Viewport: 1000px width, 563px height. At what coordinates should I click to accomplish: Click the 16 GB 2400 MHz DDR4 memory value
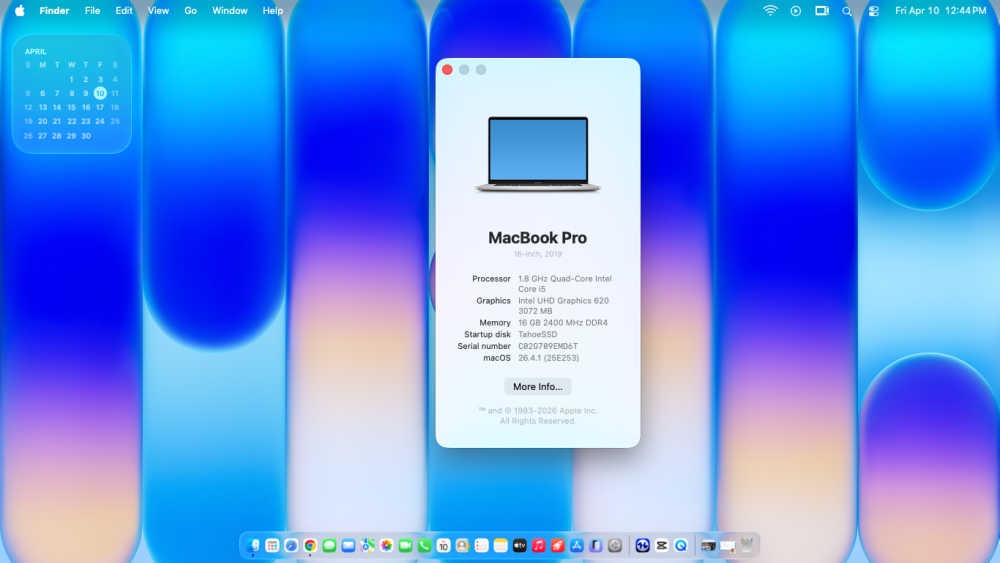coord(562,323)
